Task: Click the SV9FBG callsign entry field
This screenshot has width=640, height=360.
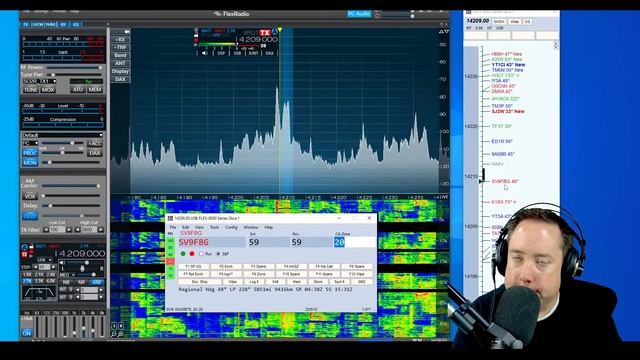Action: 211,242
